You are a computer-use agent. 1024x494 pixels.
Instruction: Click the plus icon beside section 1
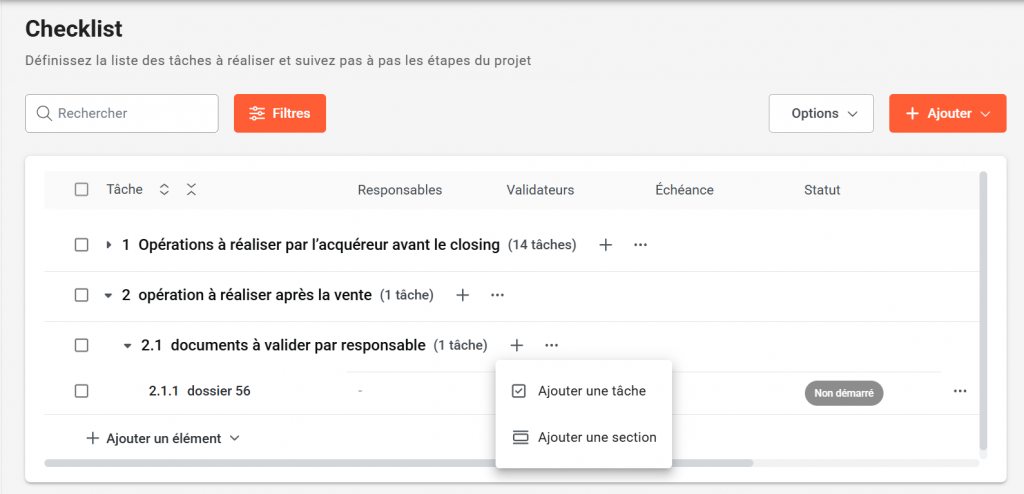click(605, 245)
